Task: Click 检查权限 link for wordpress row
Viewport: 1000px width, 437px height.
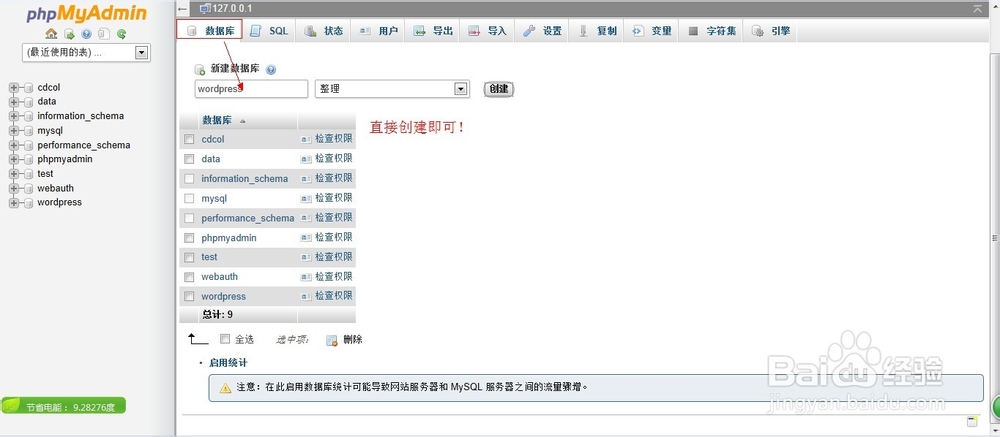Action: point(334,296)
